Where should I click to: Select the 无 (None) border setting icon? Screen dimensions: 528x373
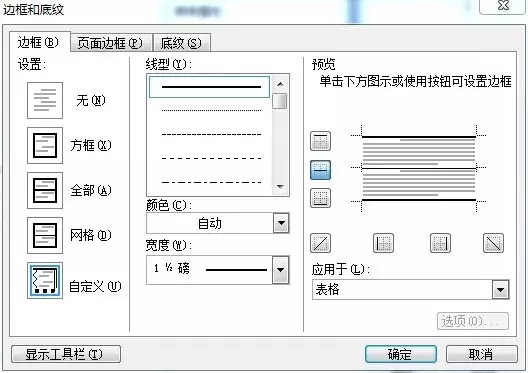coord(45,100)
